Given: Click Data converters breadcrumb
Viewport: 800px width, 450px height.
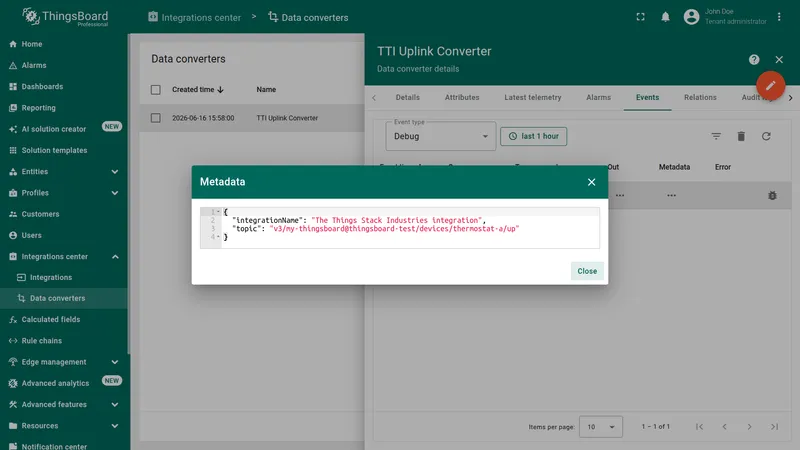Looking at the screenshot, I should [x=308, y=17].
